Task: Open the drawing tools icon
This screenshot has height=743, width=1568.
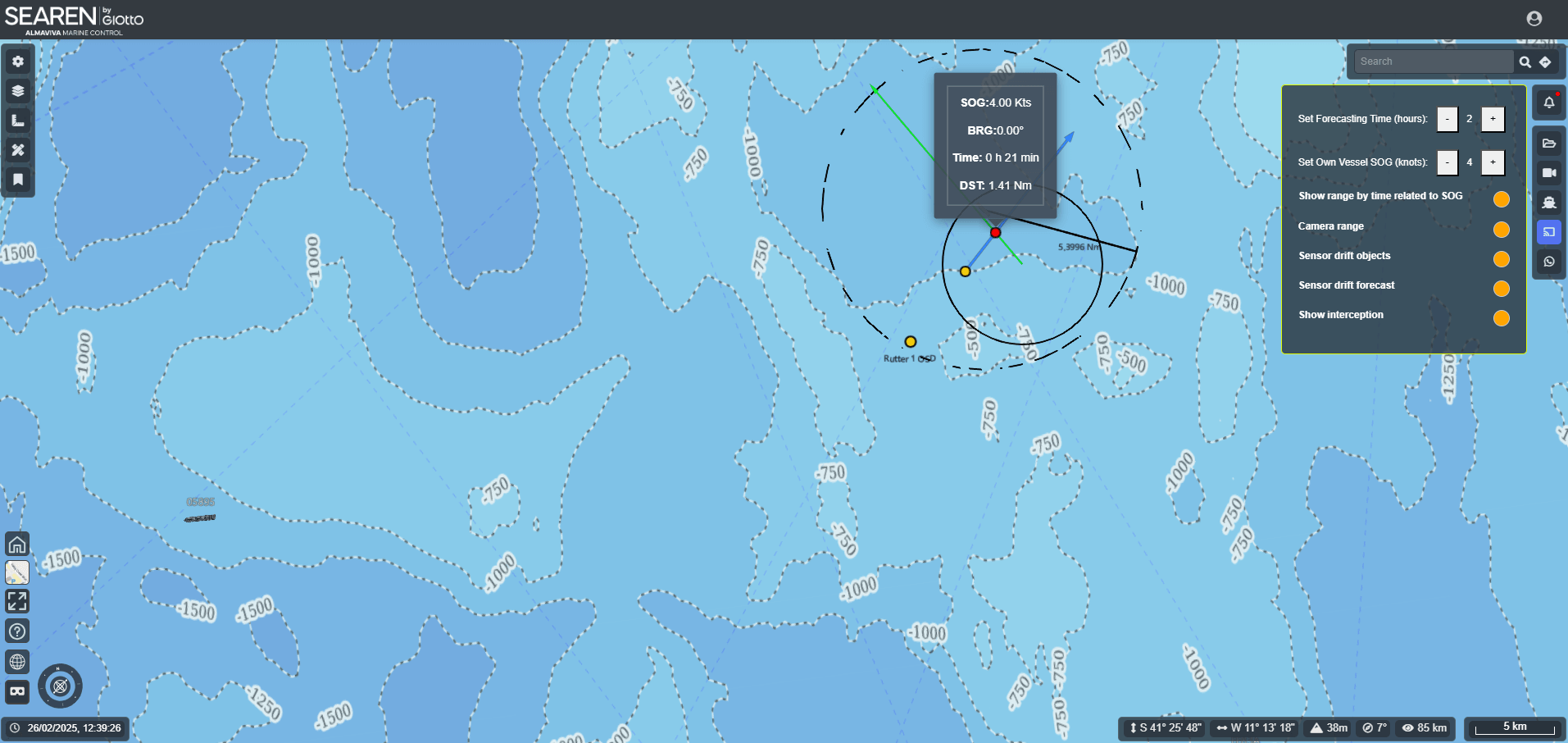Action: (18, 150)
